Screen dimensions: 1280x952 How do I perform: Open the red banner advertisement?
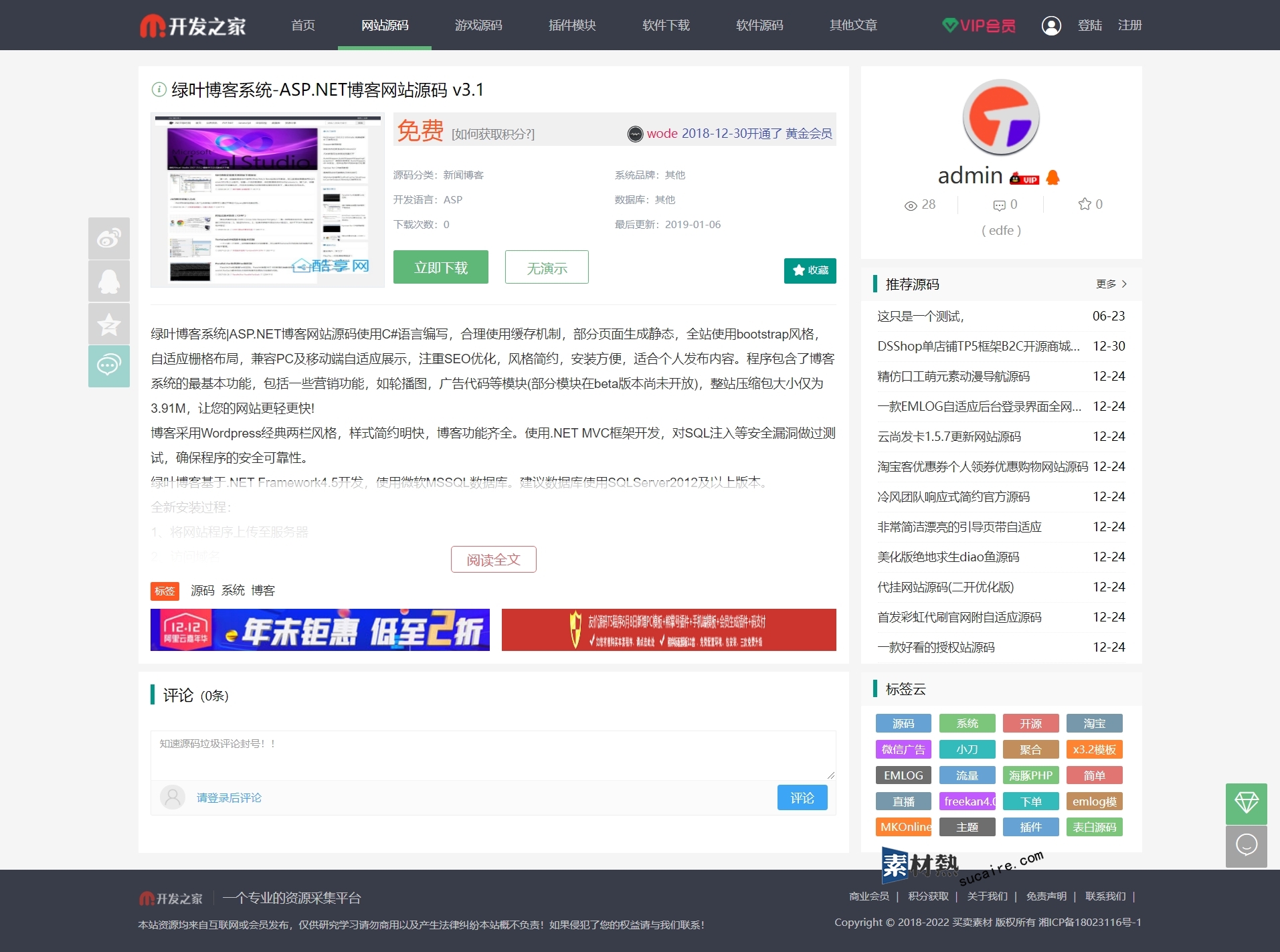pyautogui.click(x=669, y=630)
